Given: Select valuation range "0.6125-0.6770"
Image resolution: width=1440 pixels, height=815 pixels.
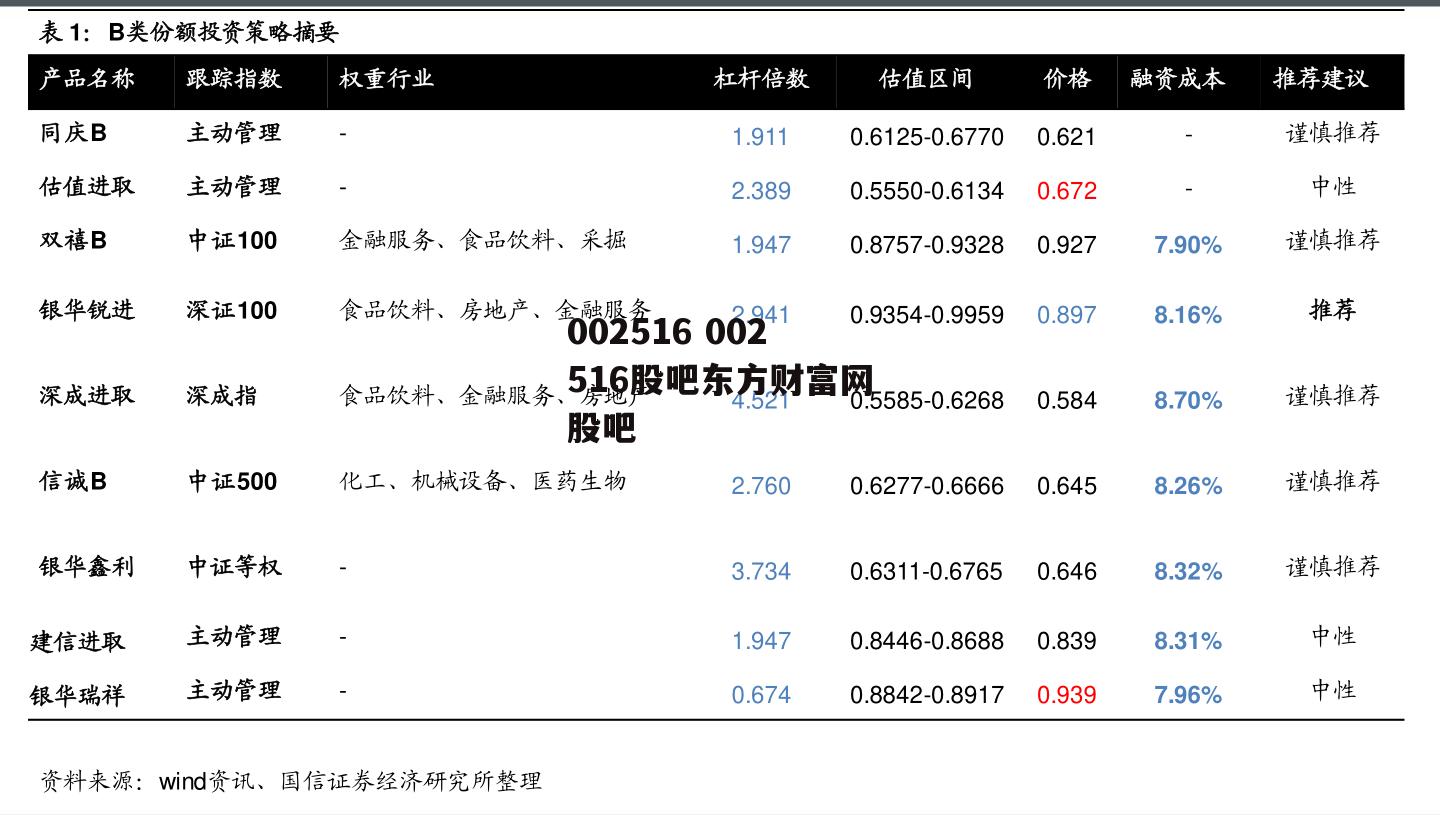Looking at the screenshot, I should (927, 137).
